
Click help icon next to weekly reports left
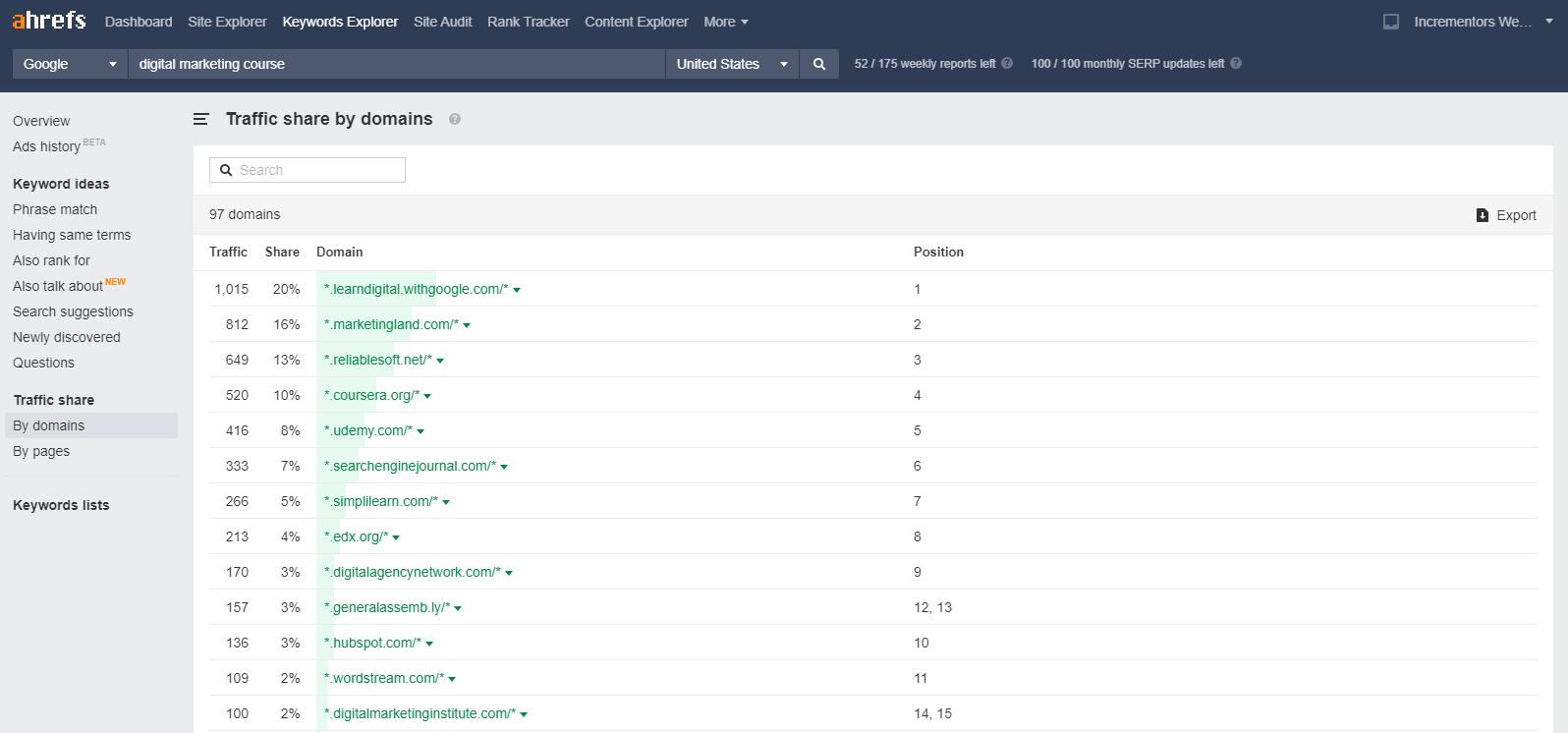1007,64
